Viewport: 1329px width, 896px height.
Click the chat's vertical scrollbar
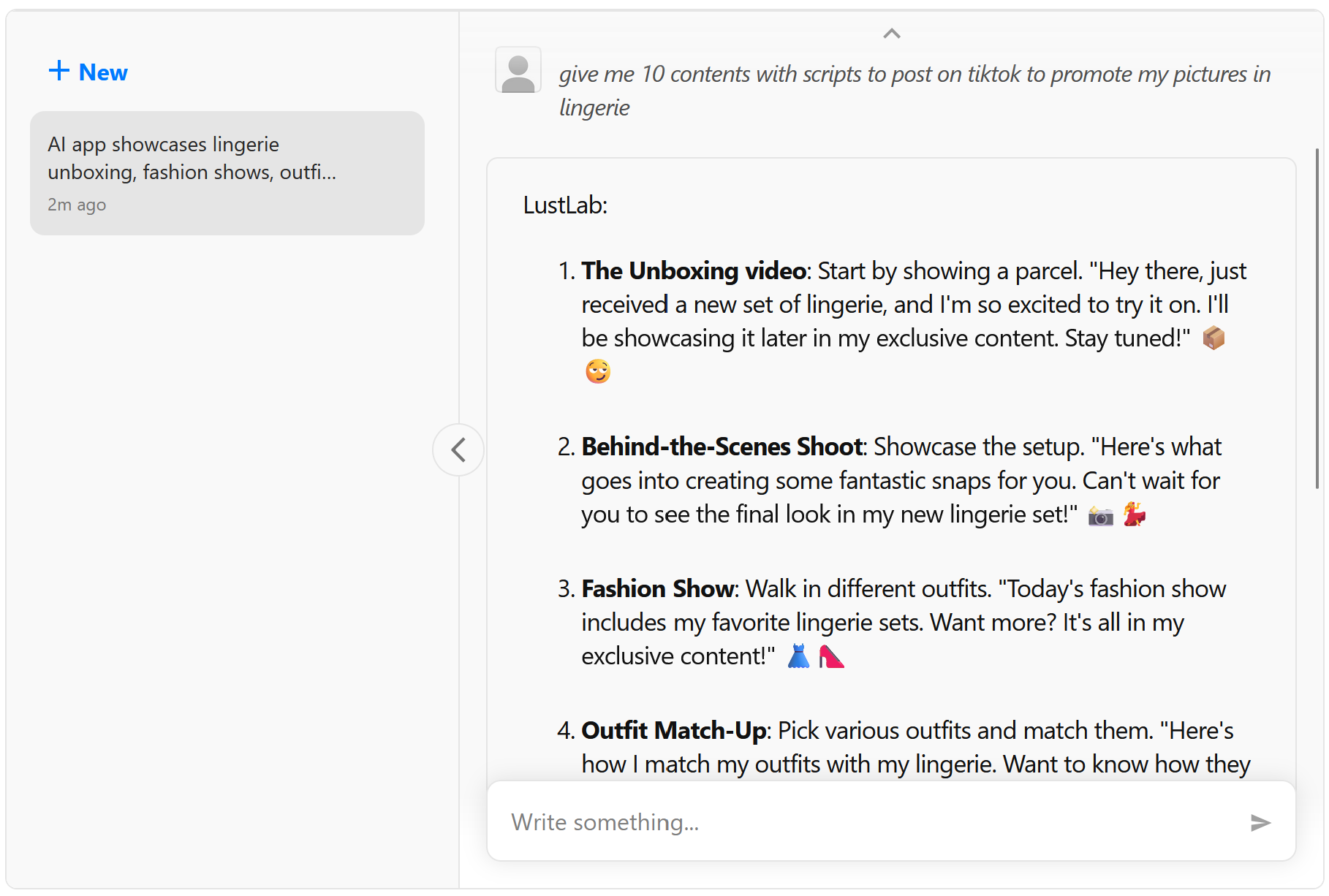pyautogui.click(x=1317, y=319)
